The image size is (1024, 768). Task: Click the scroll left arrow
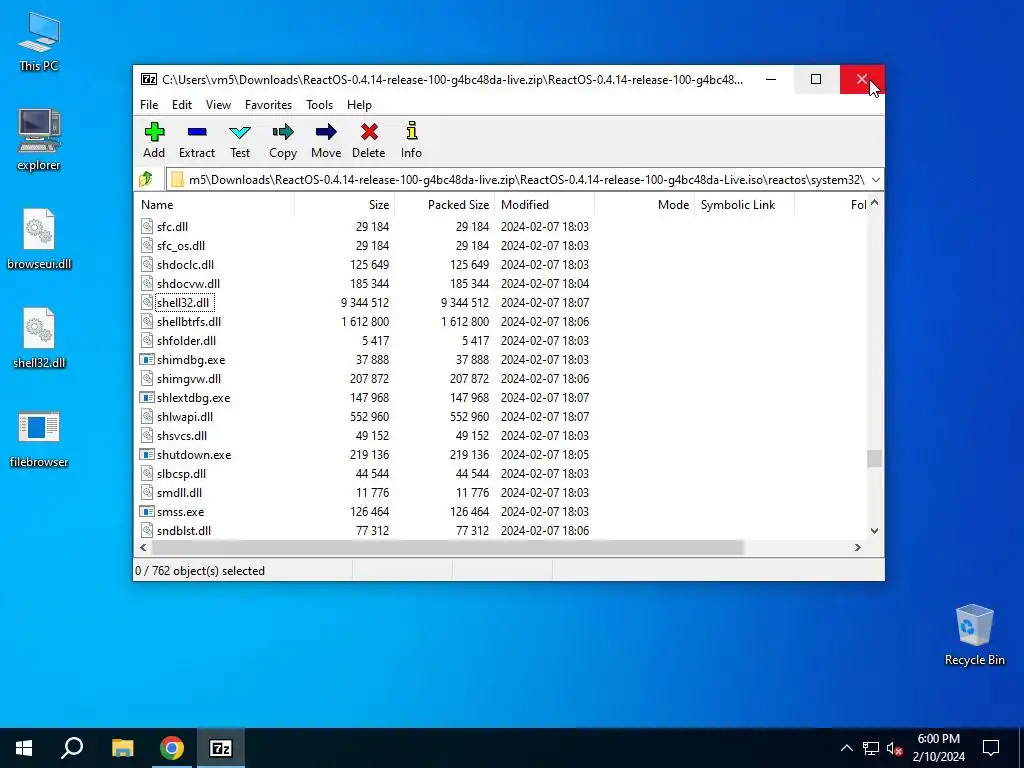pyautogui.click(x=143, y=547)
